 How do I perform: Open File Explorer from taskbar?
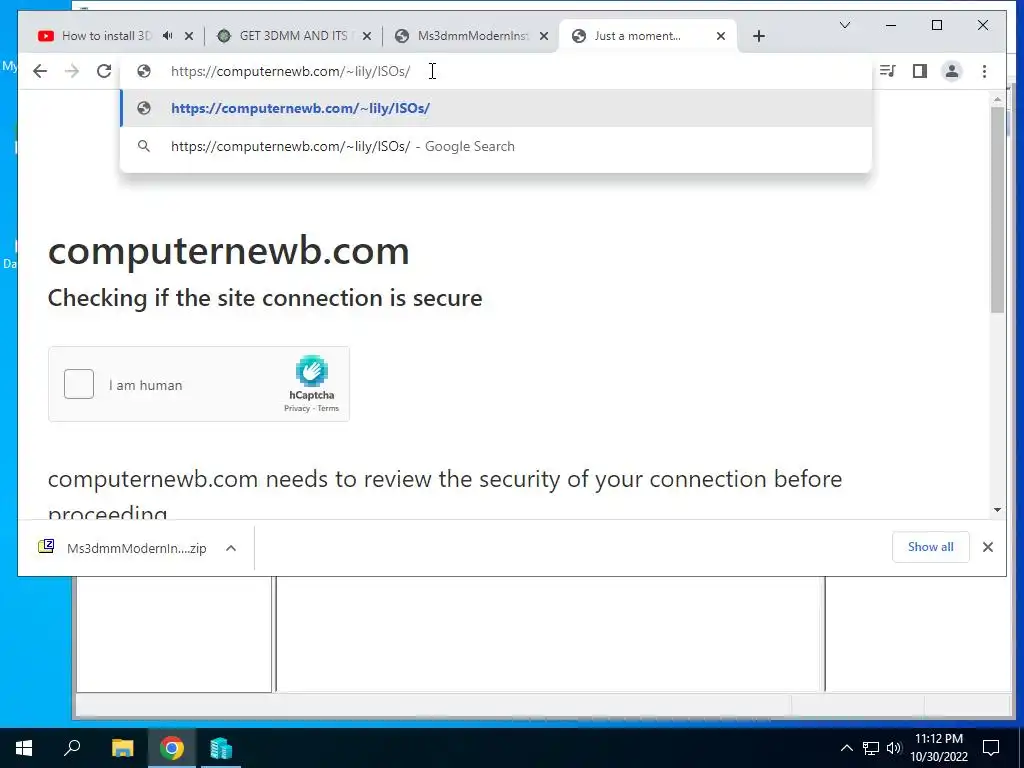[x=122, y=748]
